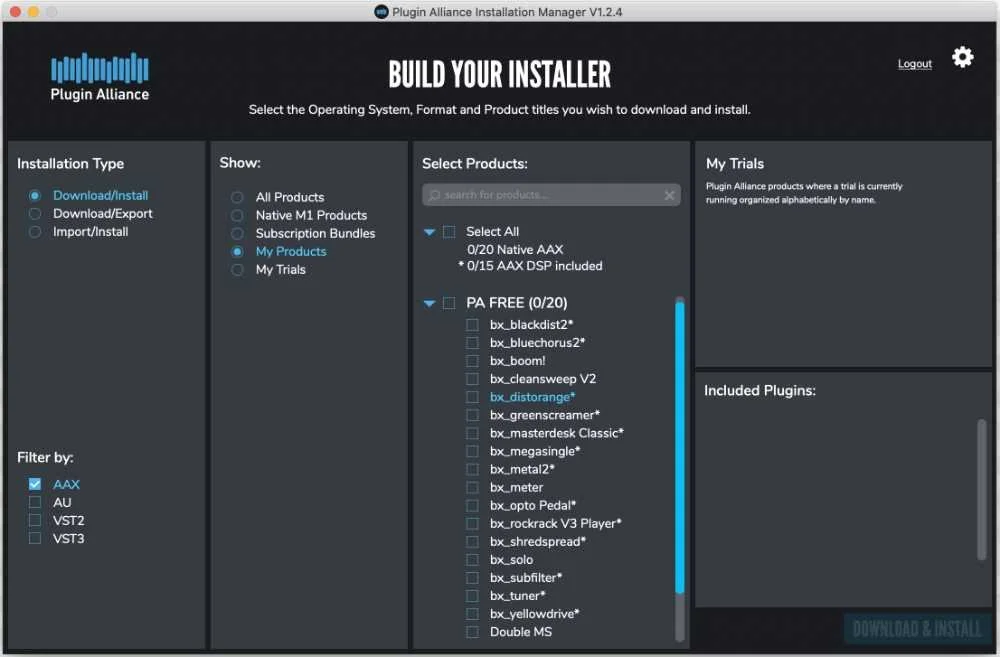1000x657 pixels.
Task: Check bx_greenscreamer plugin
Action: pyautogui.click(x=473, y=415)
